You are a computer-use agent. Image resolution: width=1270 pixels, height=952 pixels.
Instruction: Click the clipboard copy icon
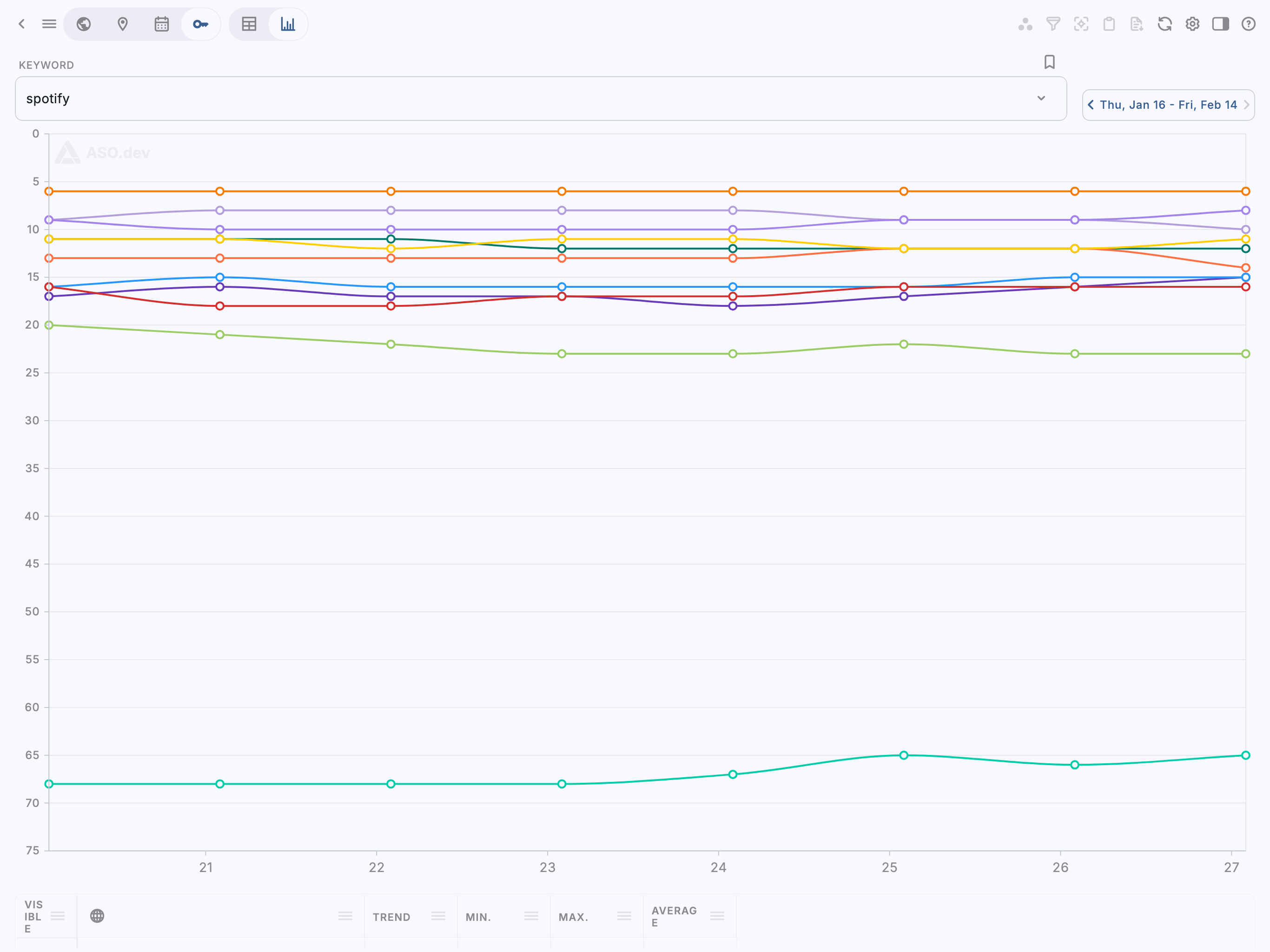pos(1109,24)
